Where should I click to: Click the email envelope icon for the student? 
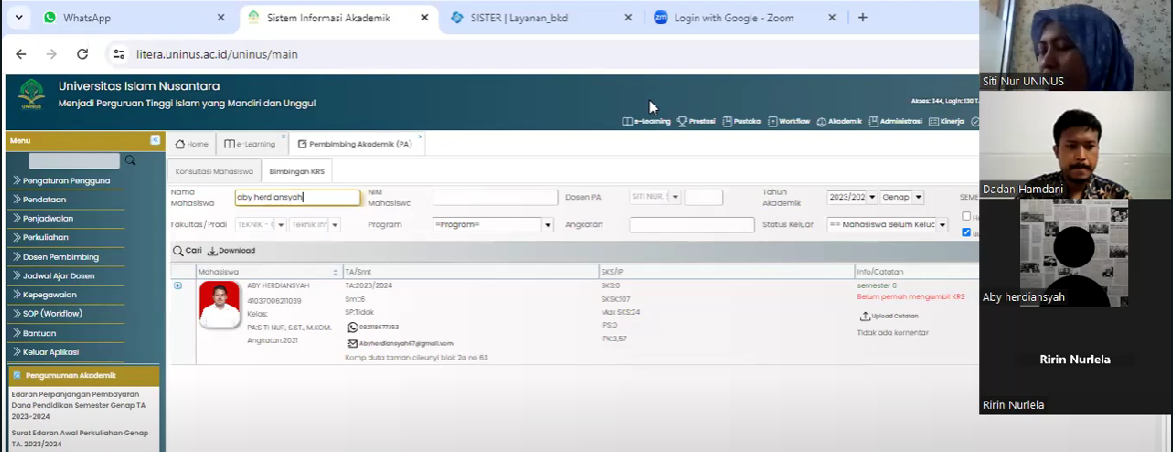(x=352, y=343)
